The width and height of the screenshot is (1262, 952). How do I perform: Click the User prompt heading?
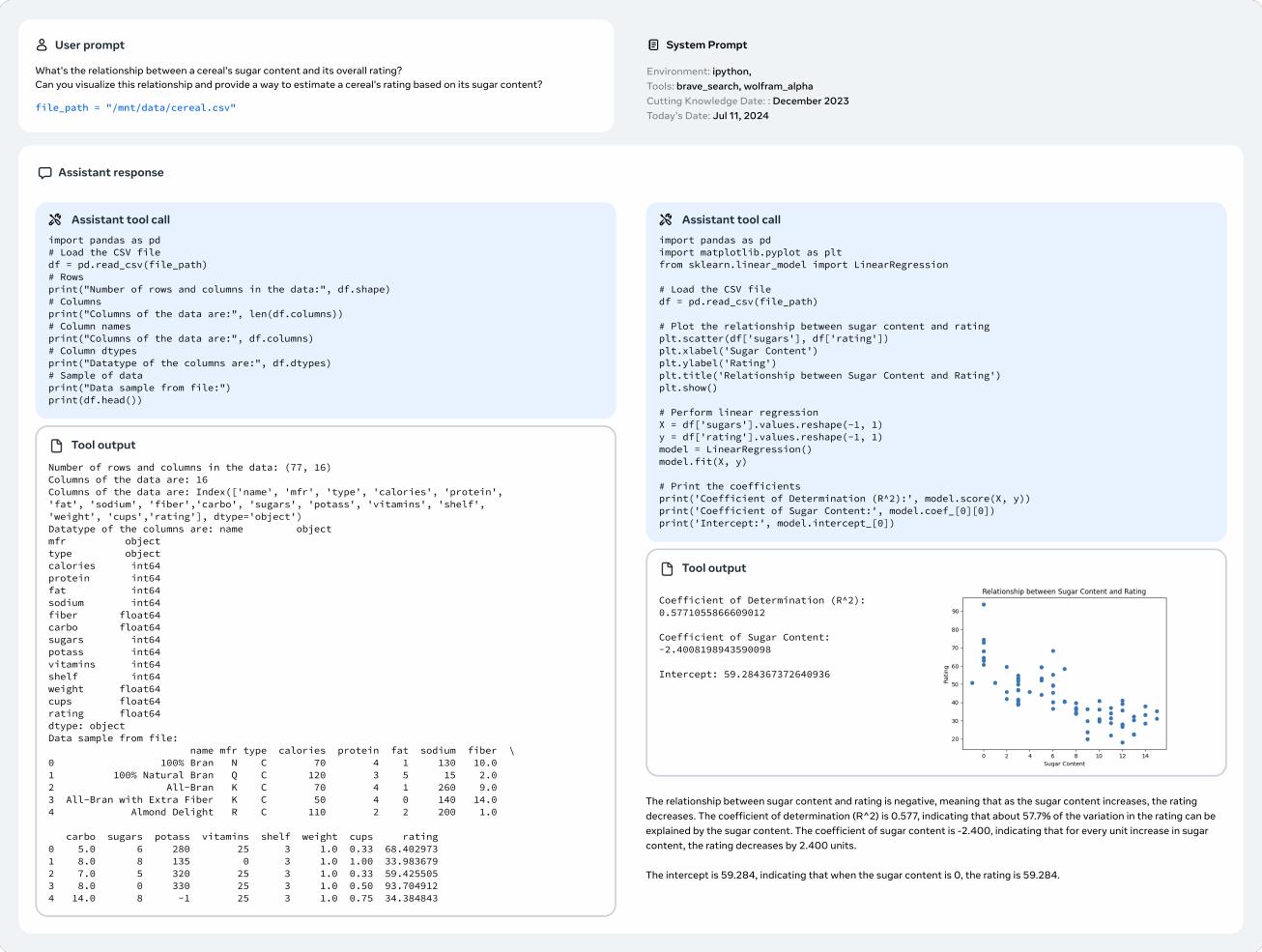89,45
